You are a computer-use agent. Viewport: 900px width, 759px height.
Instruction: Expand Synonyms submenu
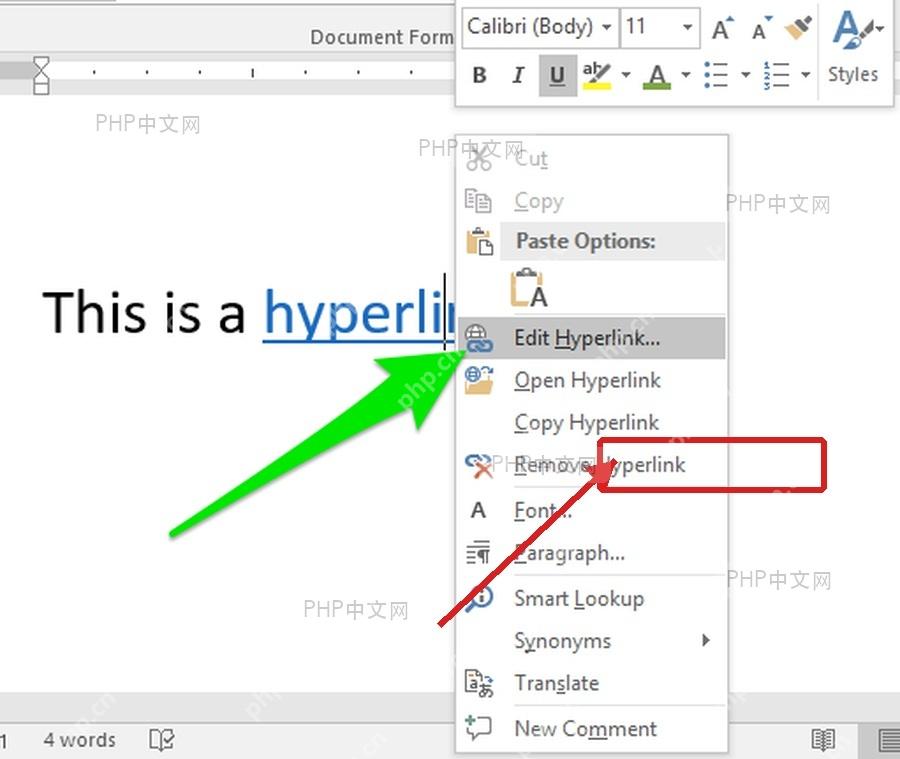pyautogui.click(x=592, y=641)
